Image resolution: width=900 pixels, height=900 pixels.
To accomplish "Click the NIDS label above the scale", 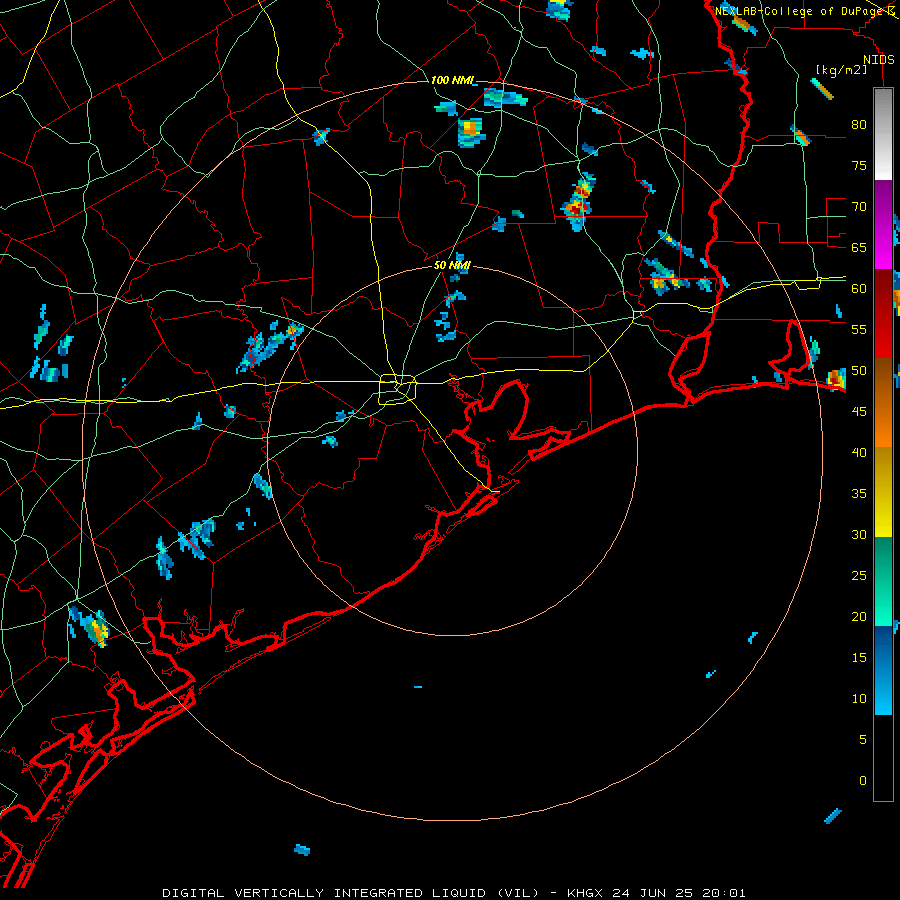I will click(879, 60).
